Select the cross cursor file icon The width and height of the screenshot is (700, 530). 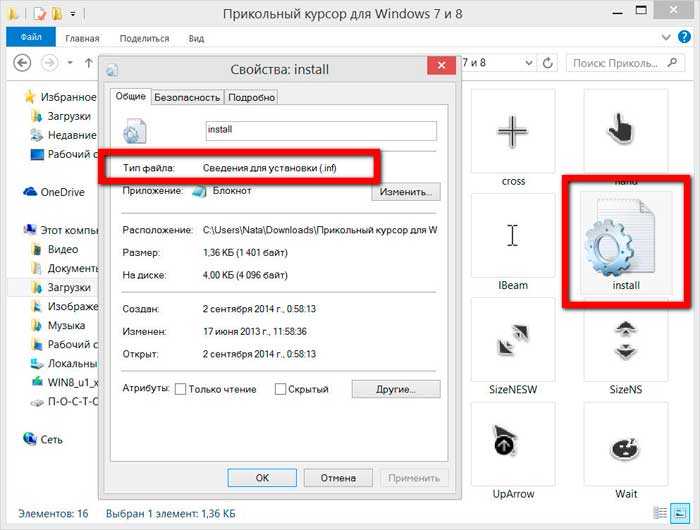coord(513,134)
